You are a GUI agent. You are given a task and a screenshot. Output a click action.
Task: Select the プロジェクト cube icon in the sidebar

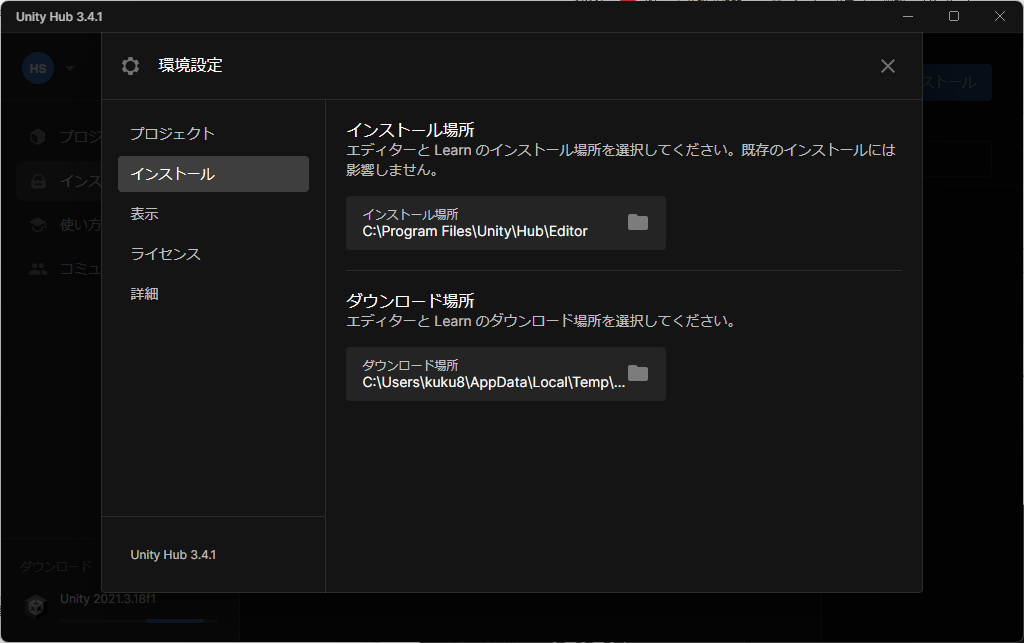[x=36, y=137]
